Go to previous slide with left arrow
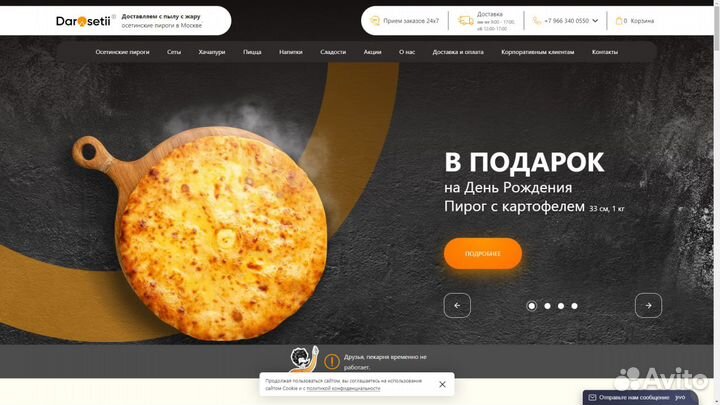Image resolution: width=720 pixels, height=405 pixels. point(457,305)
